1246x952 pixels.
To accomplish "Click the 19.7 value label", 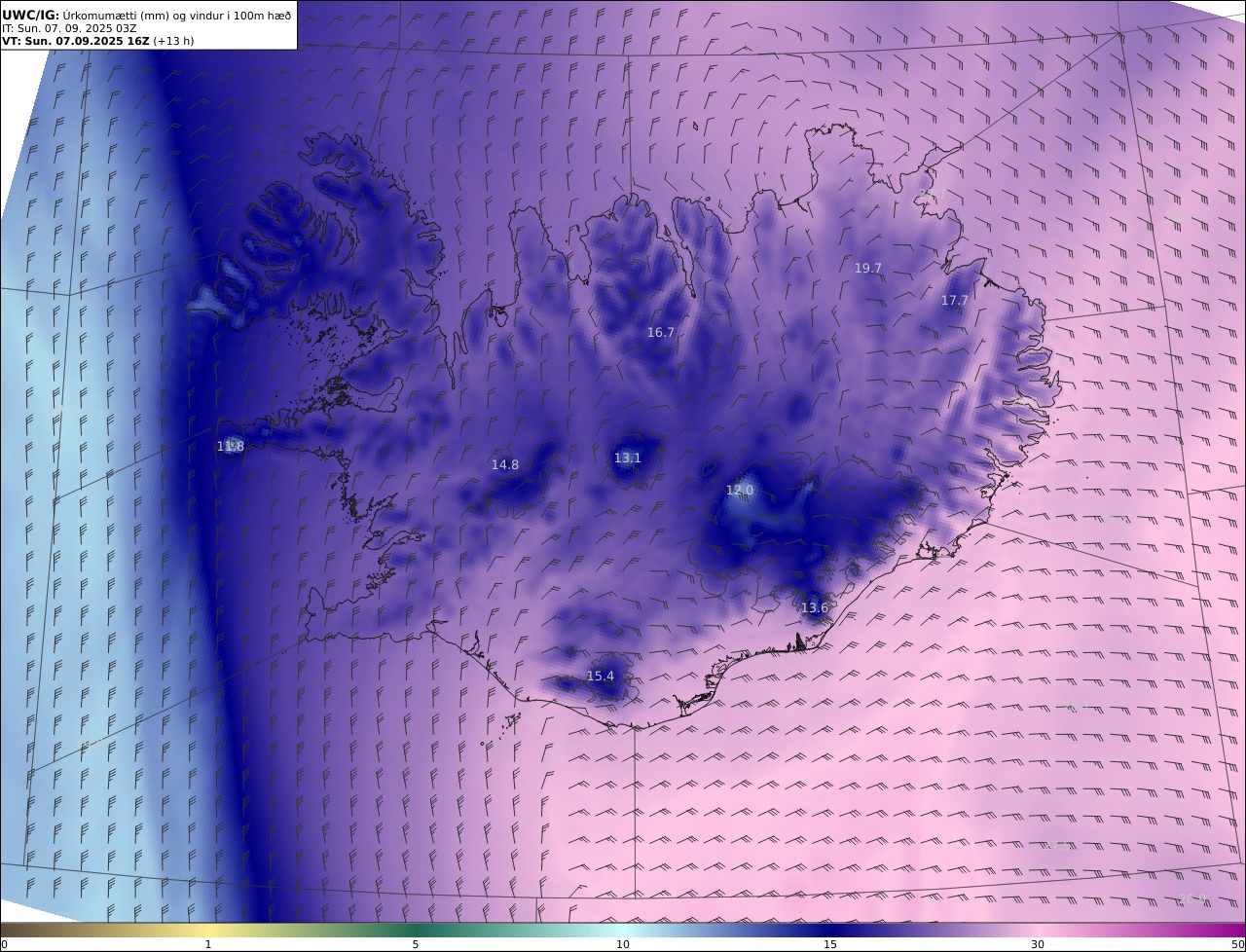I will pos(867,269).
